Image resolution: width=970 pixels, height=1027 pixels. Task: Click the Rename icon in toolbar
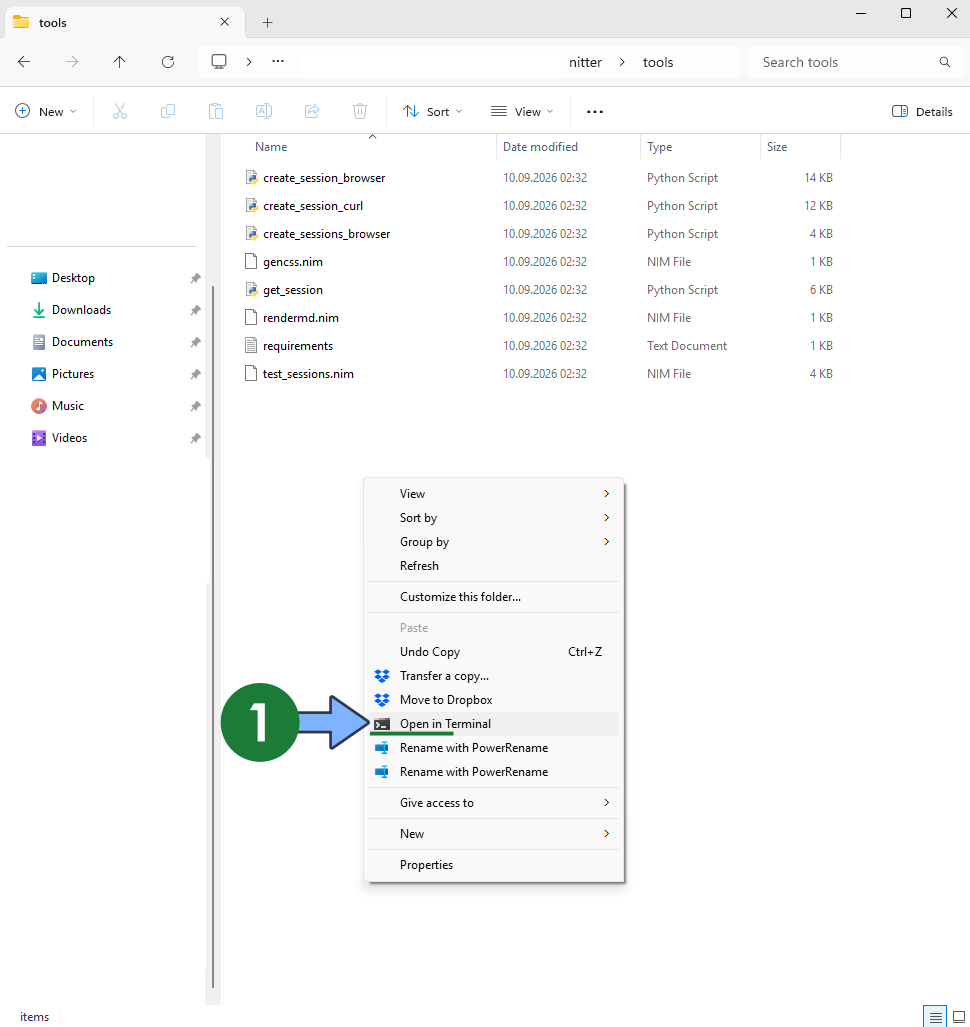(264, 111)
